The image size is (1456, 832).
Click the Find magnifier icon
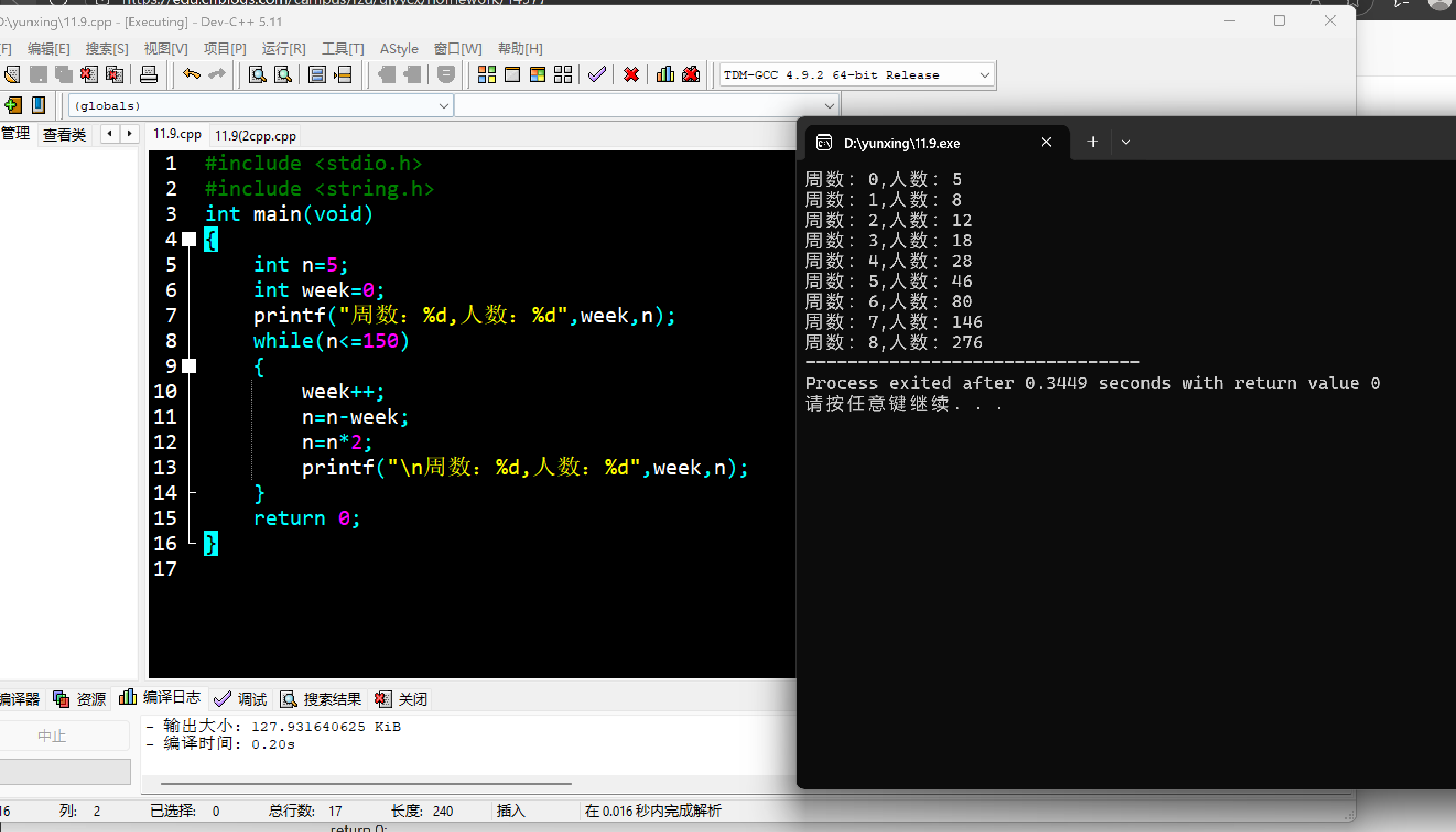point(258,74)
